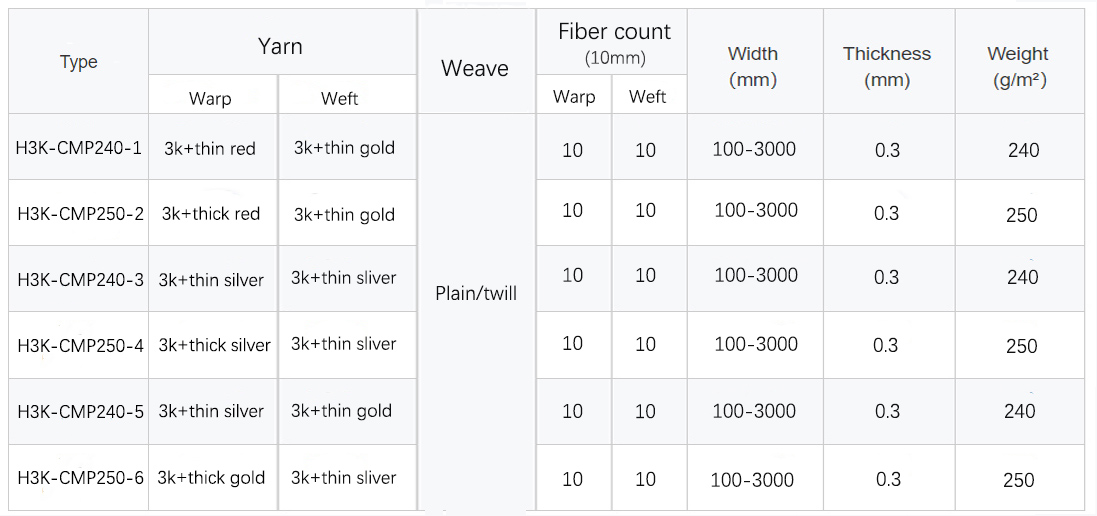Select the Thickness (mm) header
The image size is (1097, 516).
coord(887,66)
